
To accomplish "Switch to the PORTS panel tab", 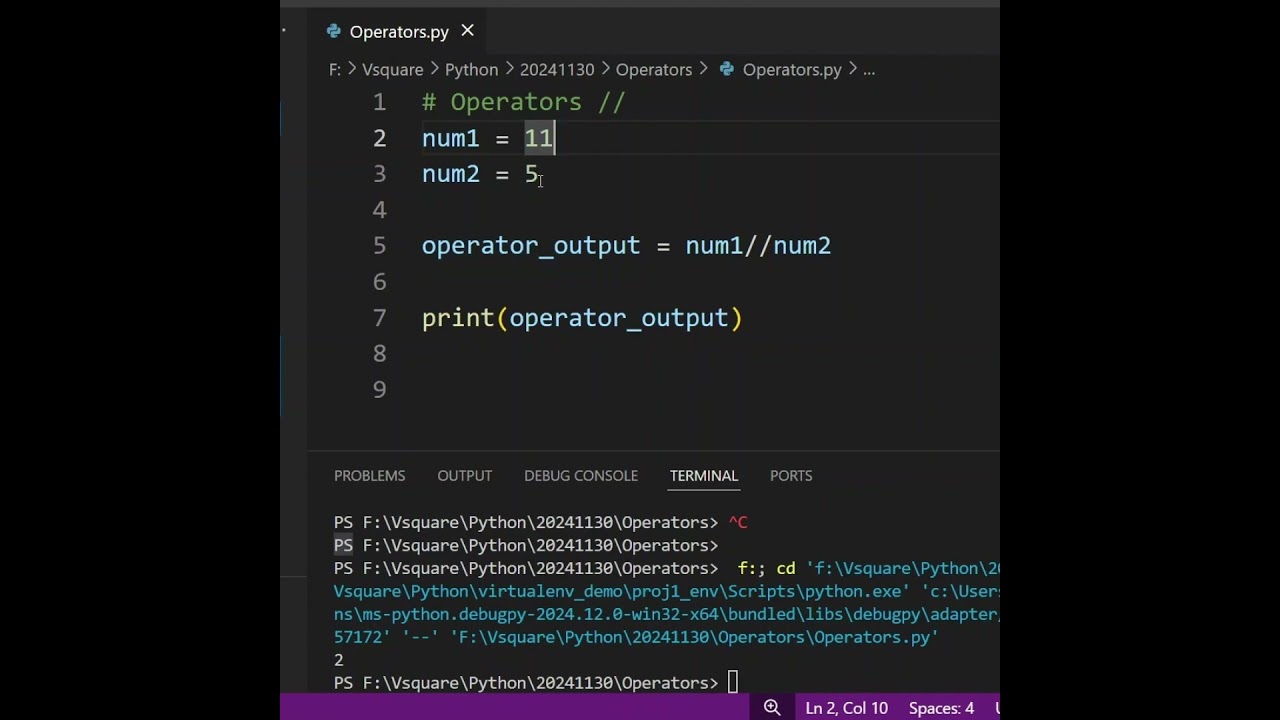I will [791, 476].
